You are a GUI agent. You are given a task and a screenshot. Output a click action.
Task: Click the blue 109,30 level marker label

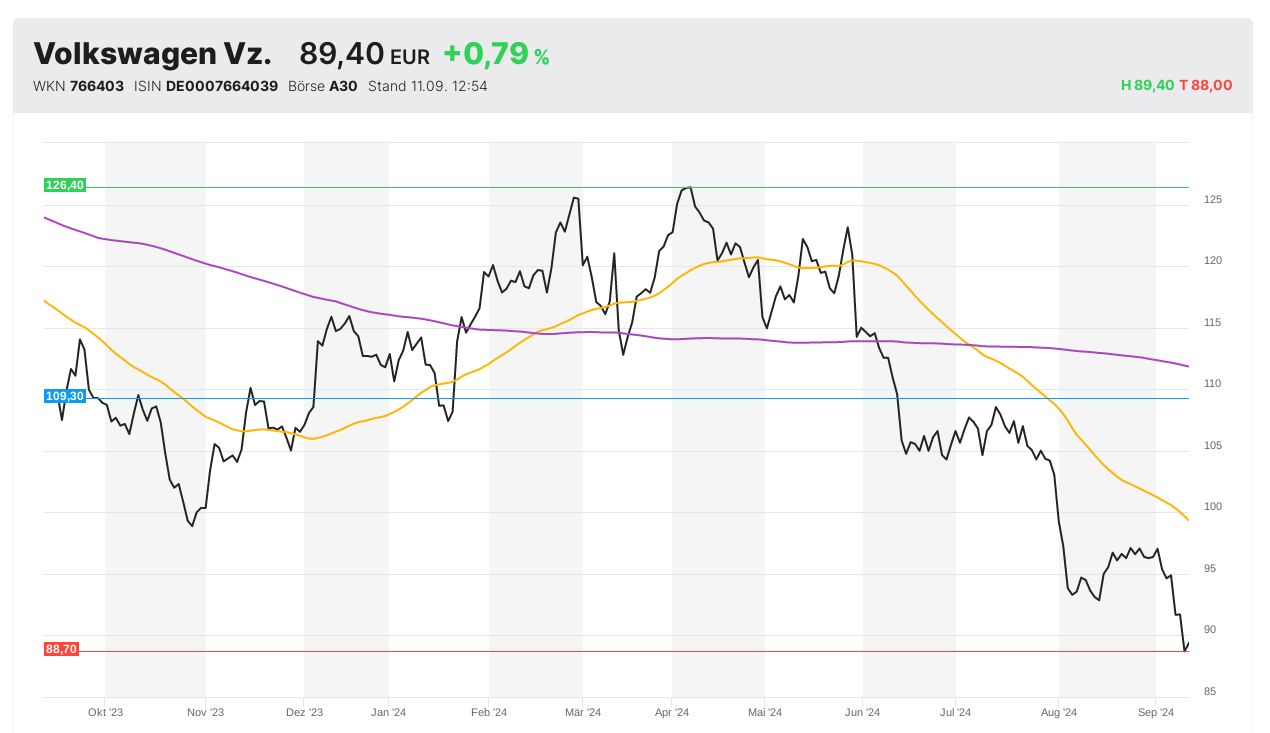65,396
